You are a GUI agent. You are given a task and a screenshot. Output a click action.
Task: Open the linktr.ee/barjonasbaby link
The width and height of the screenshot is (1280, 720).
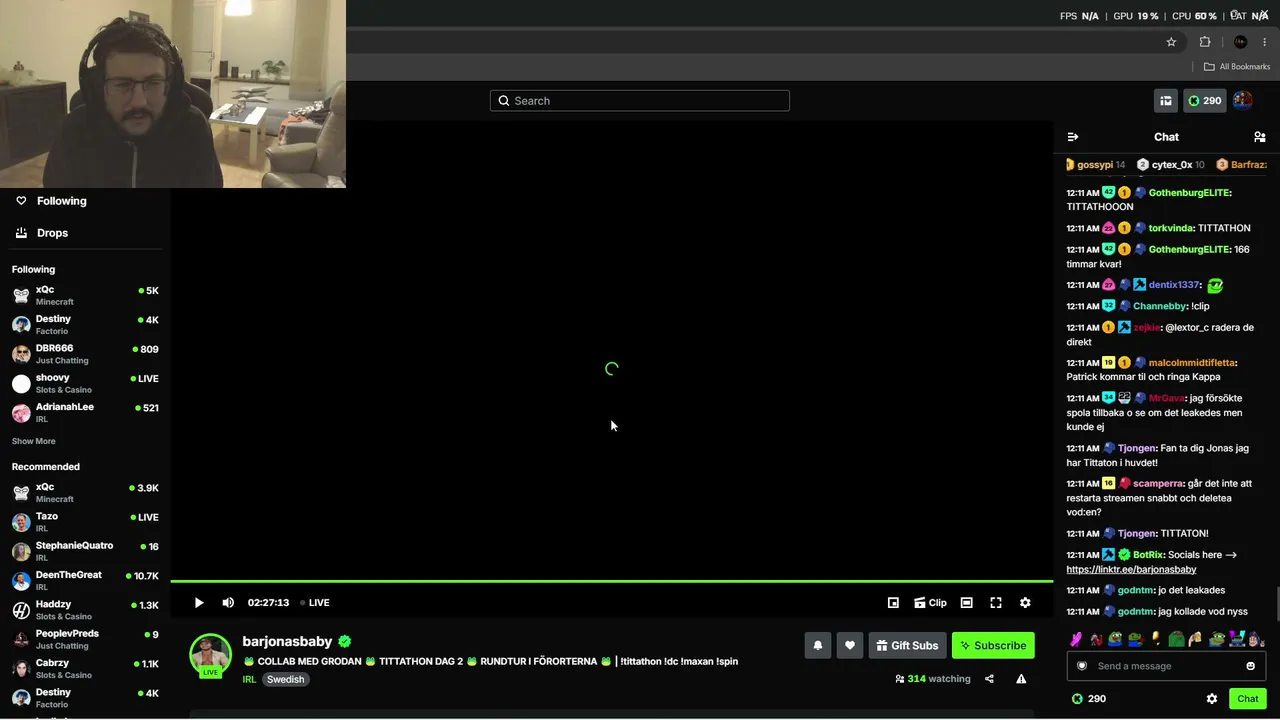click(x=1131, y=570)
